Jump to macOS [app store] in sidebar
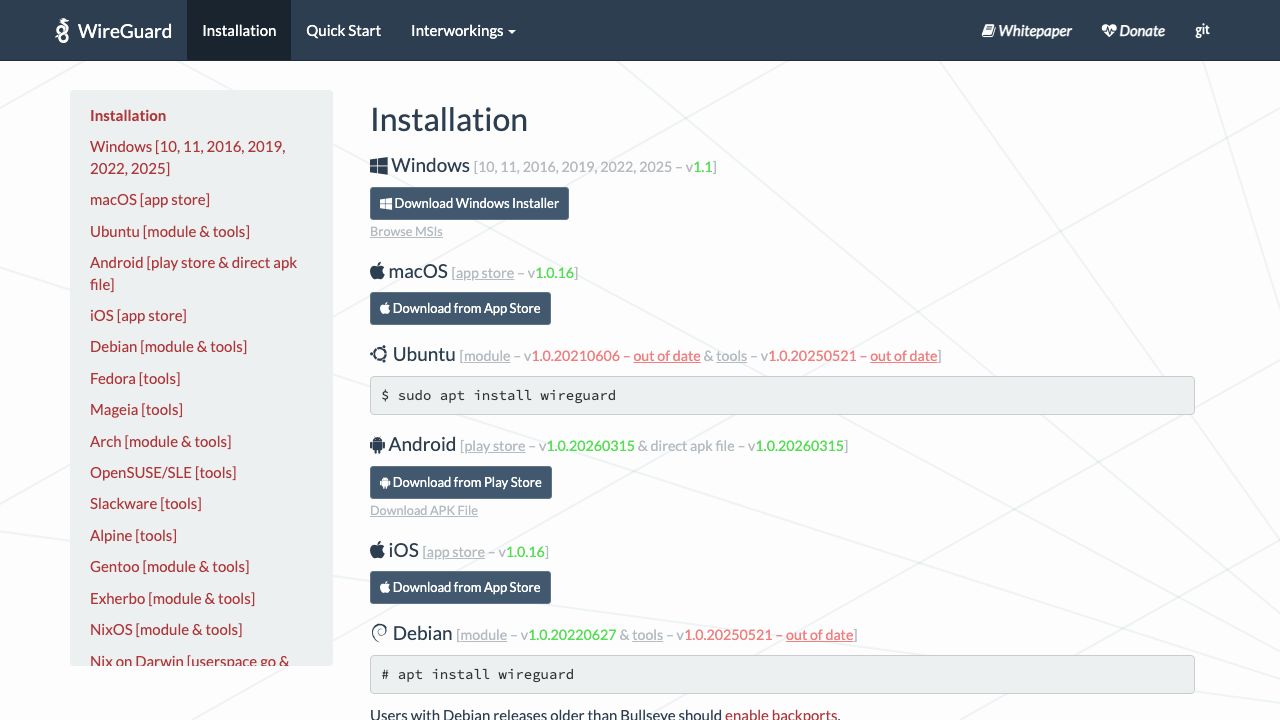The height and width of the screenshot is (720, 1280). [x=150, y=199]
